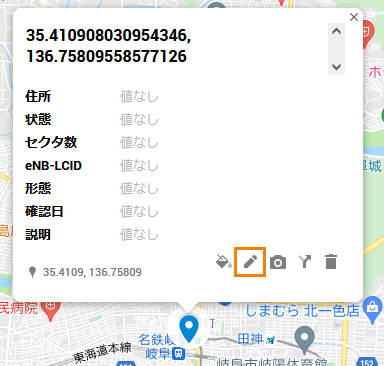Click the 住所 value field
The width and height of the screenshot is (384, 366).
coord(139,97)
